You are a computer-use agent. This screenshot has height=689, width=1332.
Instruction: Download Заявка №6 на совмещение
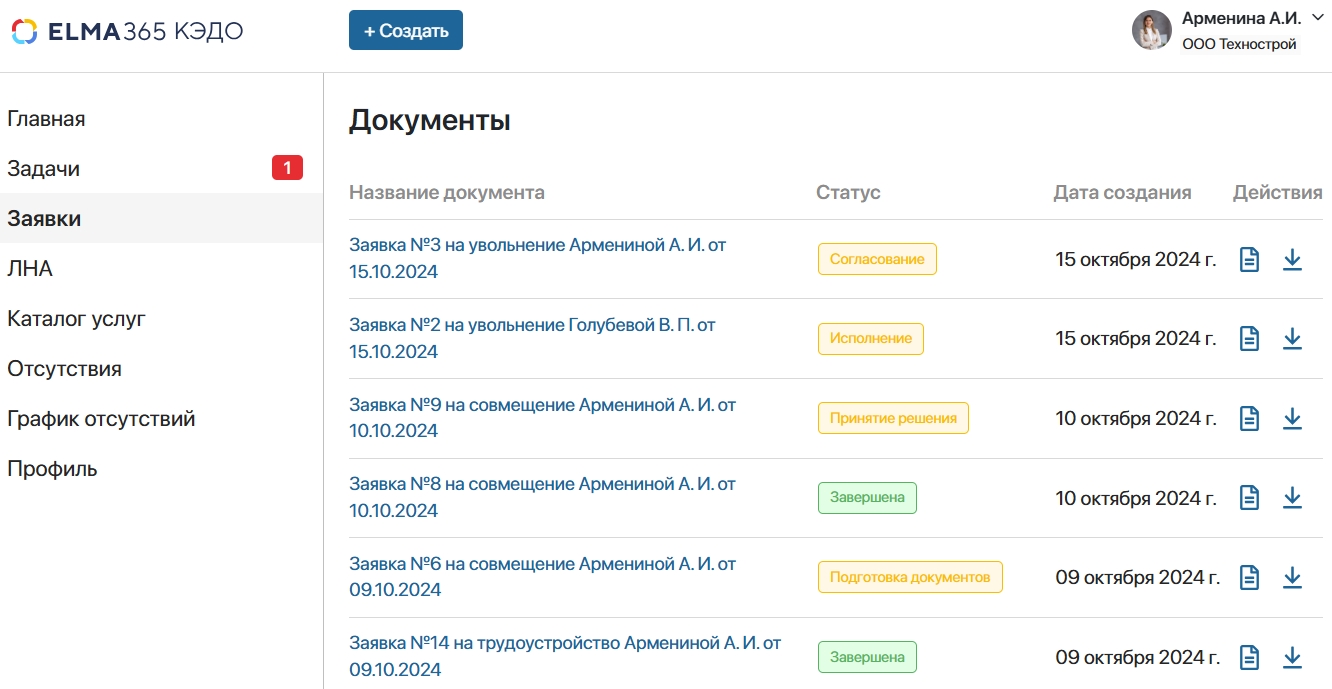tap(1292, 577)
